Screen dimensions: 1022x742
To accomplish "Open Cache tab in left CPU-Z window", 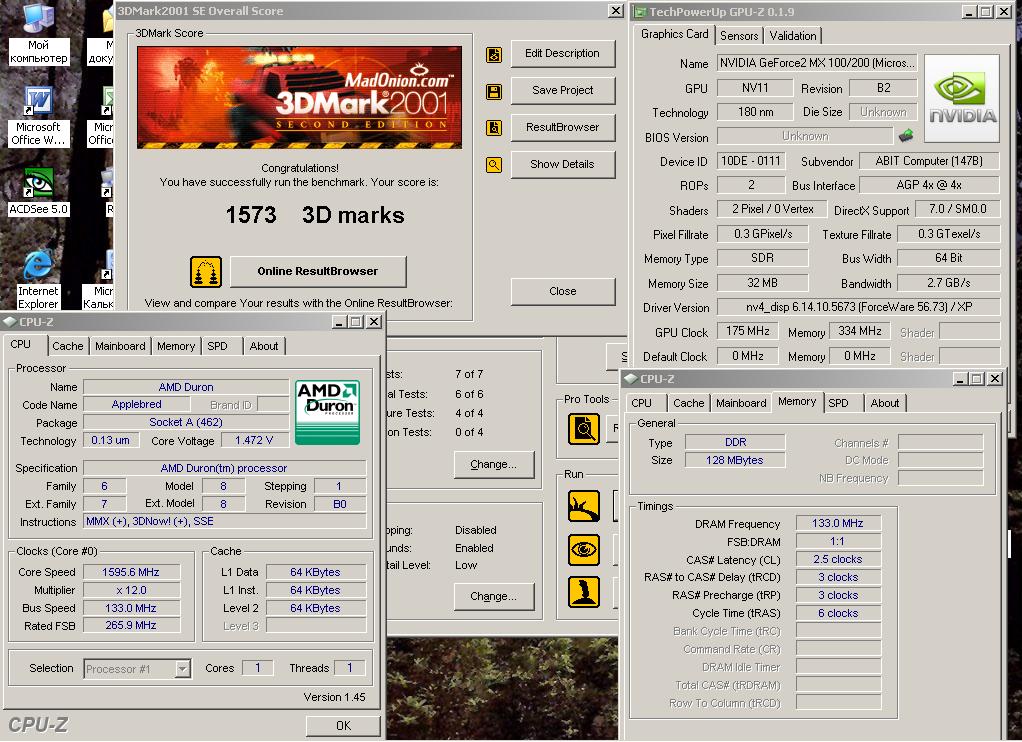I will click(x=68, y=346).
